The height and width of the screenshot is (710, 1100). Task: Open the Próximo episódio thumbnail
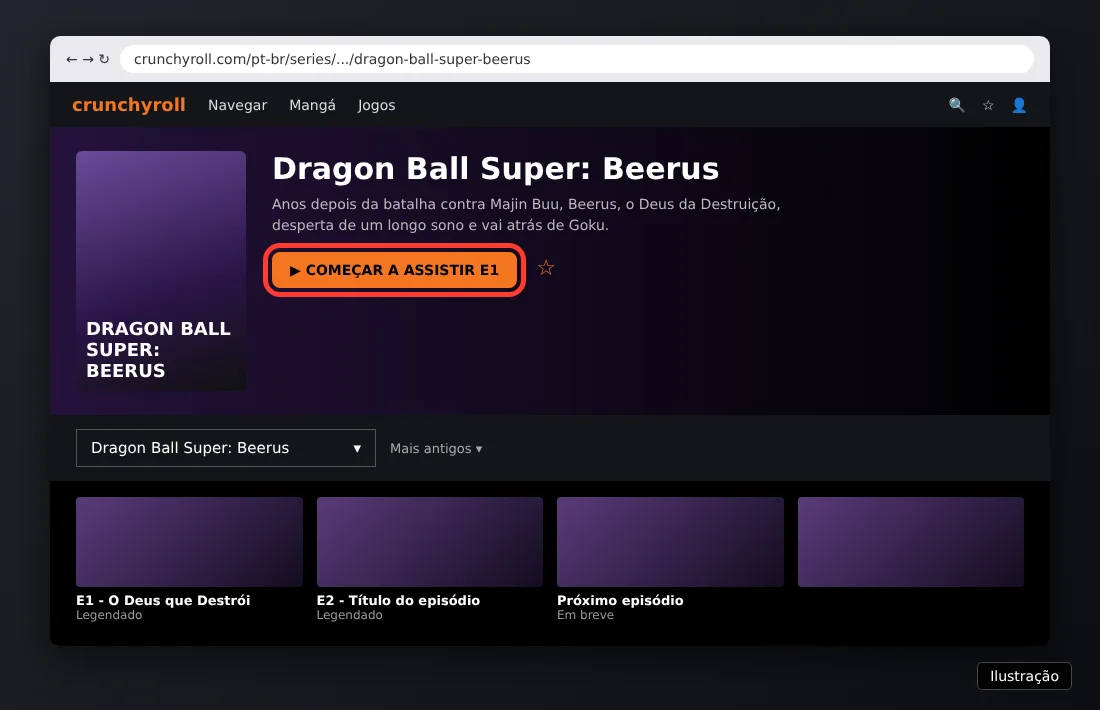[x=670, y=542]
